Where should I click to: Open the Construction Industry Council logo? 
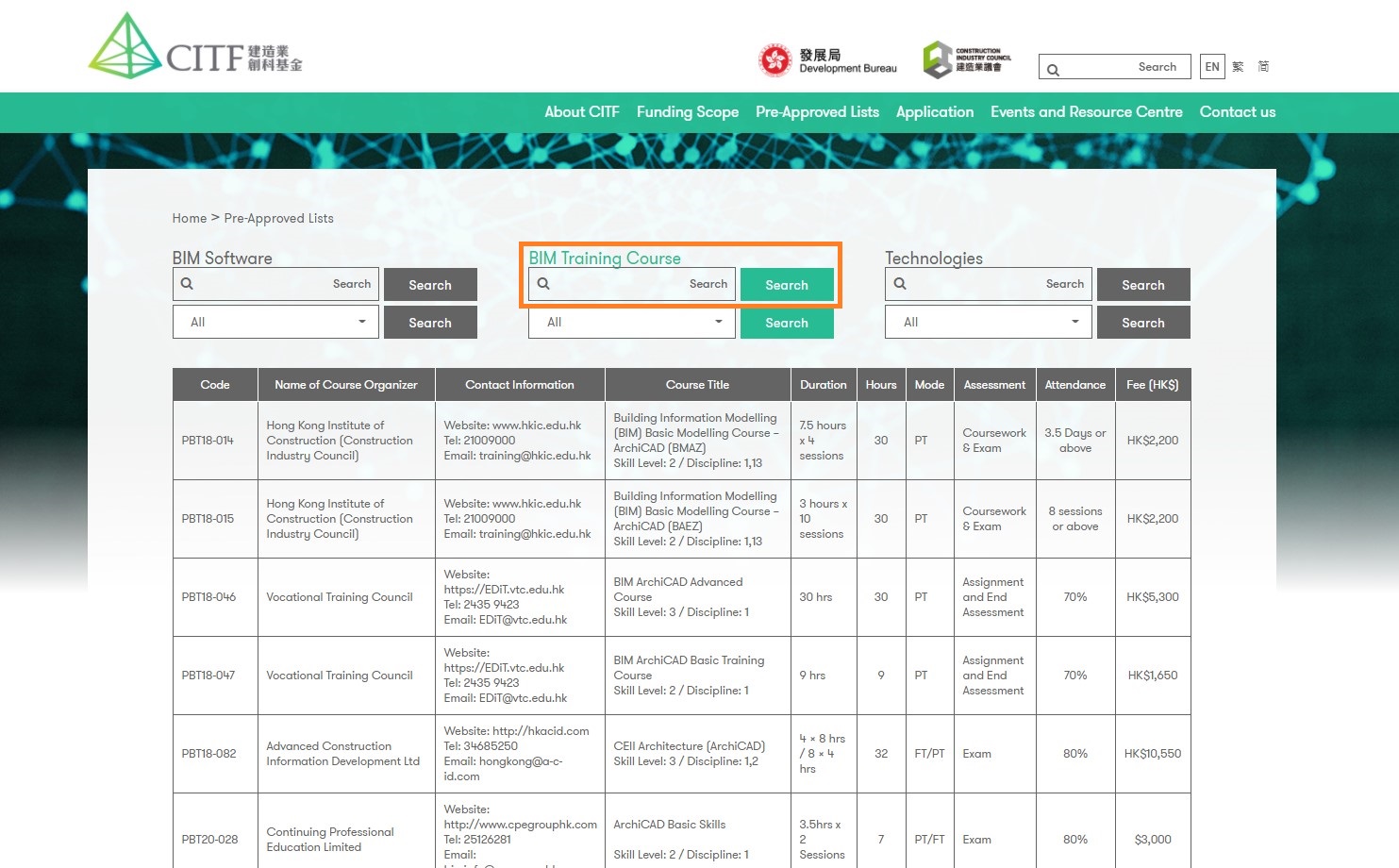click(967, 59)
